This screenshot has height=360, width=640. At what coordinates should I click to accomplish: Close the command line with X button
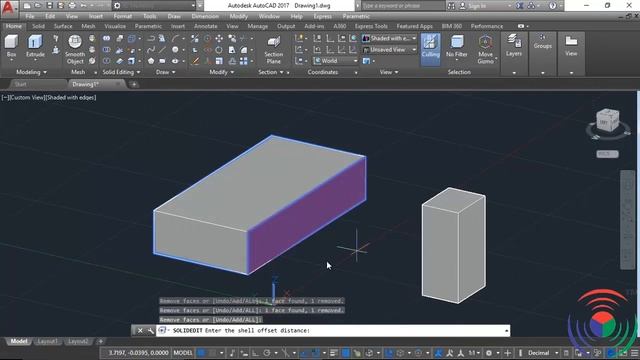point(140,331)
